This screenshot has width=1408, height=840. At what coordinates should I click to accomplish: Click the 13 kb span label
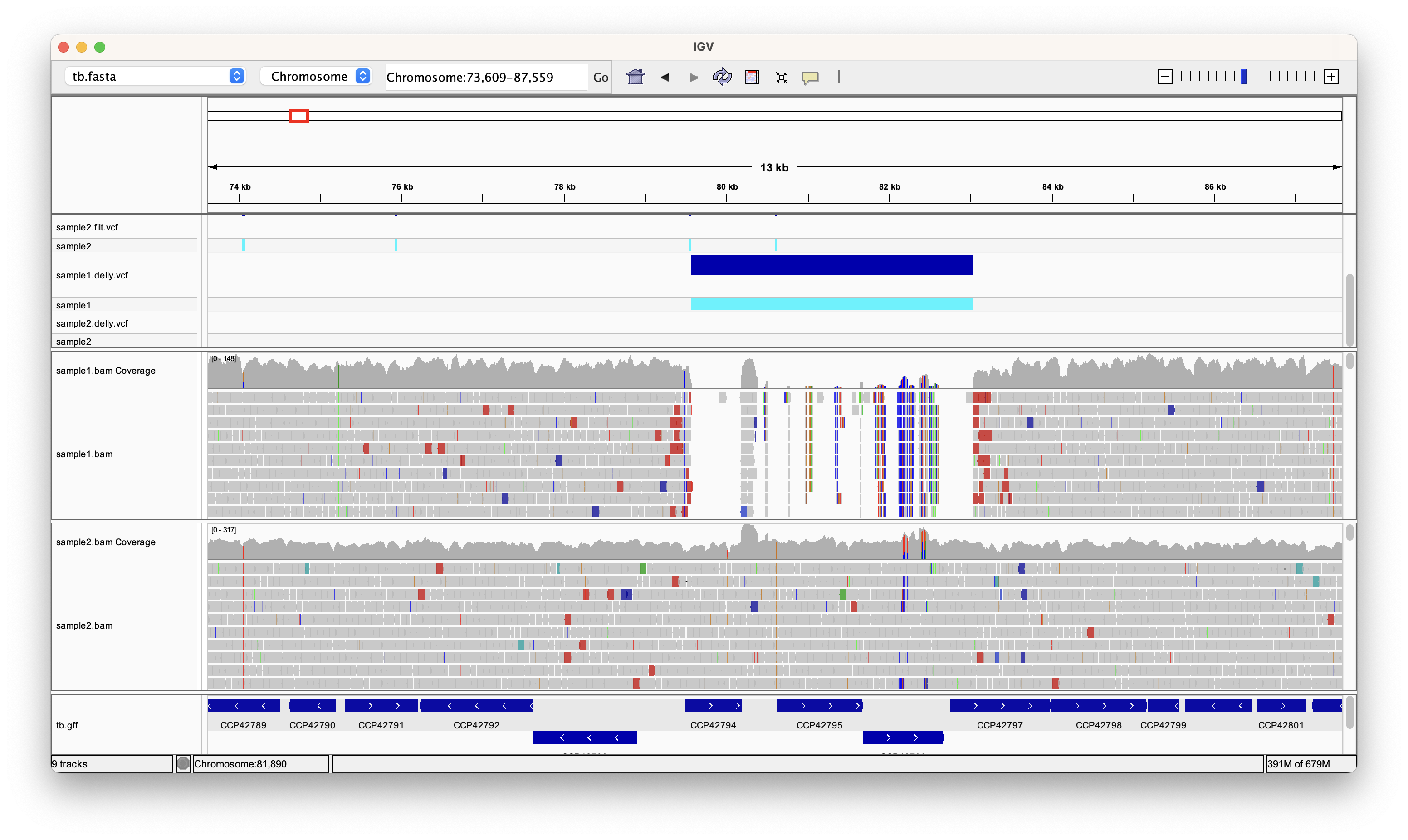(774, 167)
